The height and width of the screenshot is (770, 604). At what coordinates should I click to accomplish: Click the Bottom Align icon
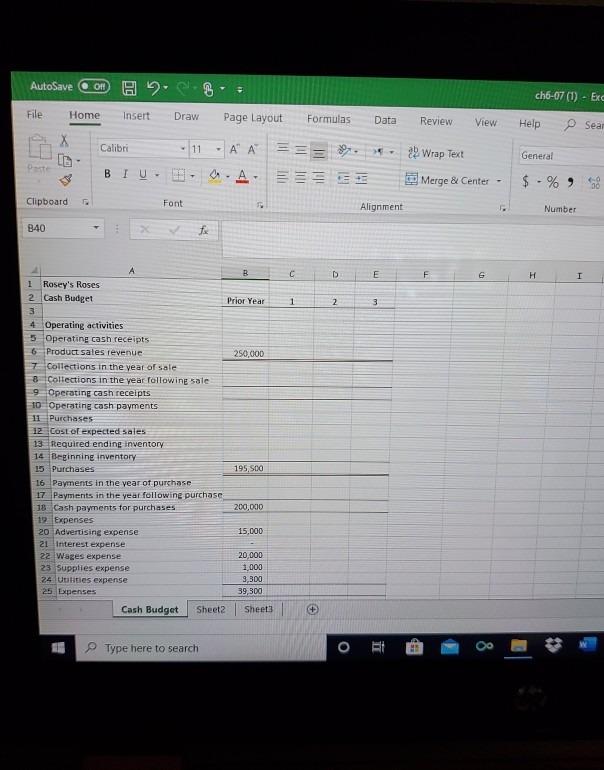click(319, 153)
